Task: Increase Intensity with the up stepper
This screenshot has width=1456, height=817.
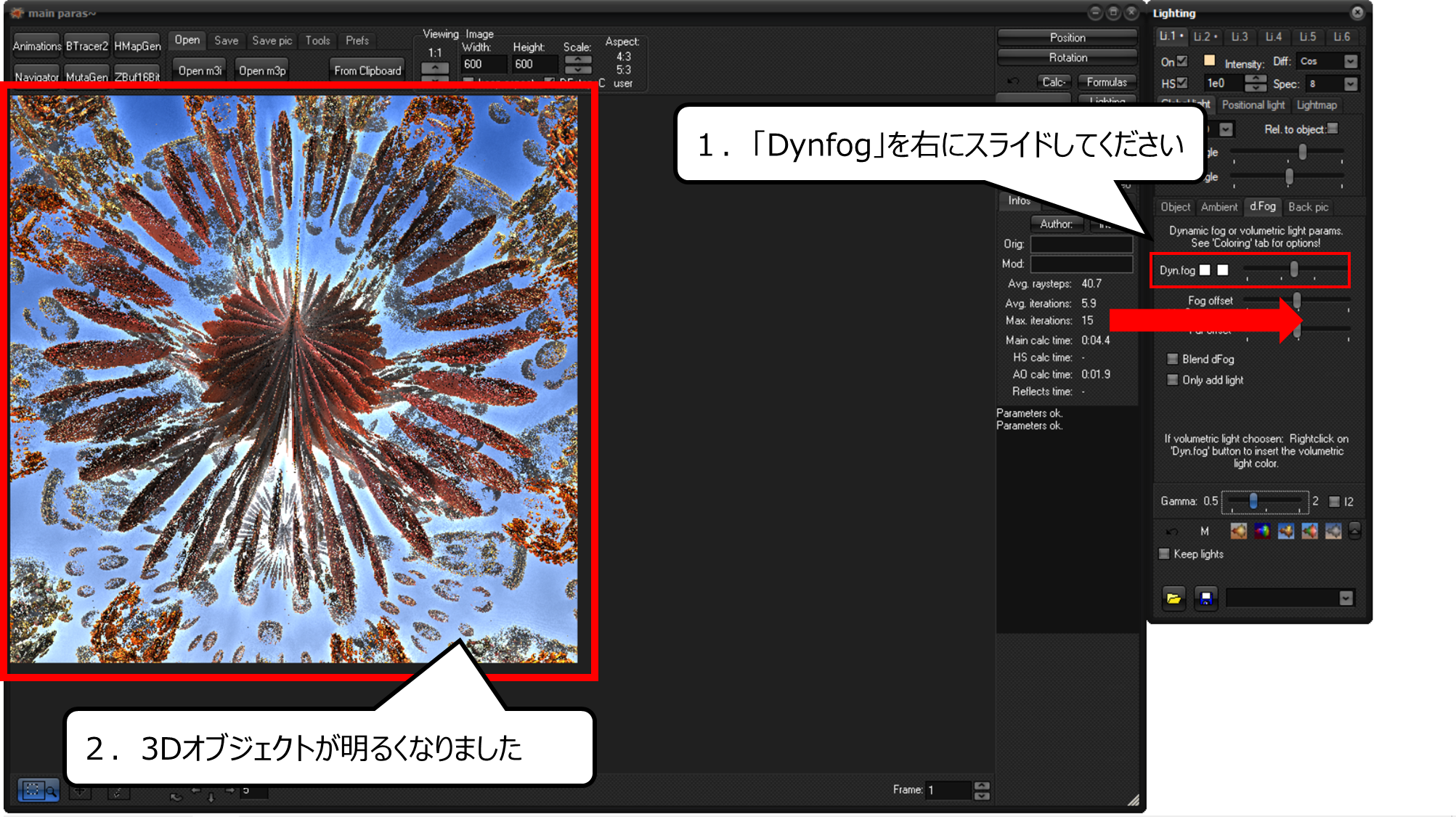Action: [1256, 78]
